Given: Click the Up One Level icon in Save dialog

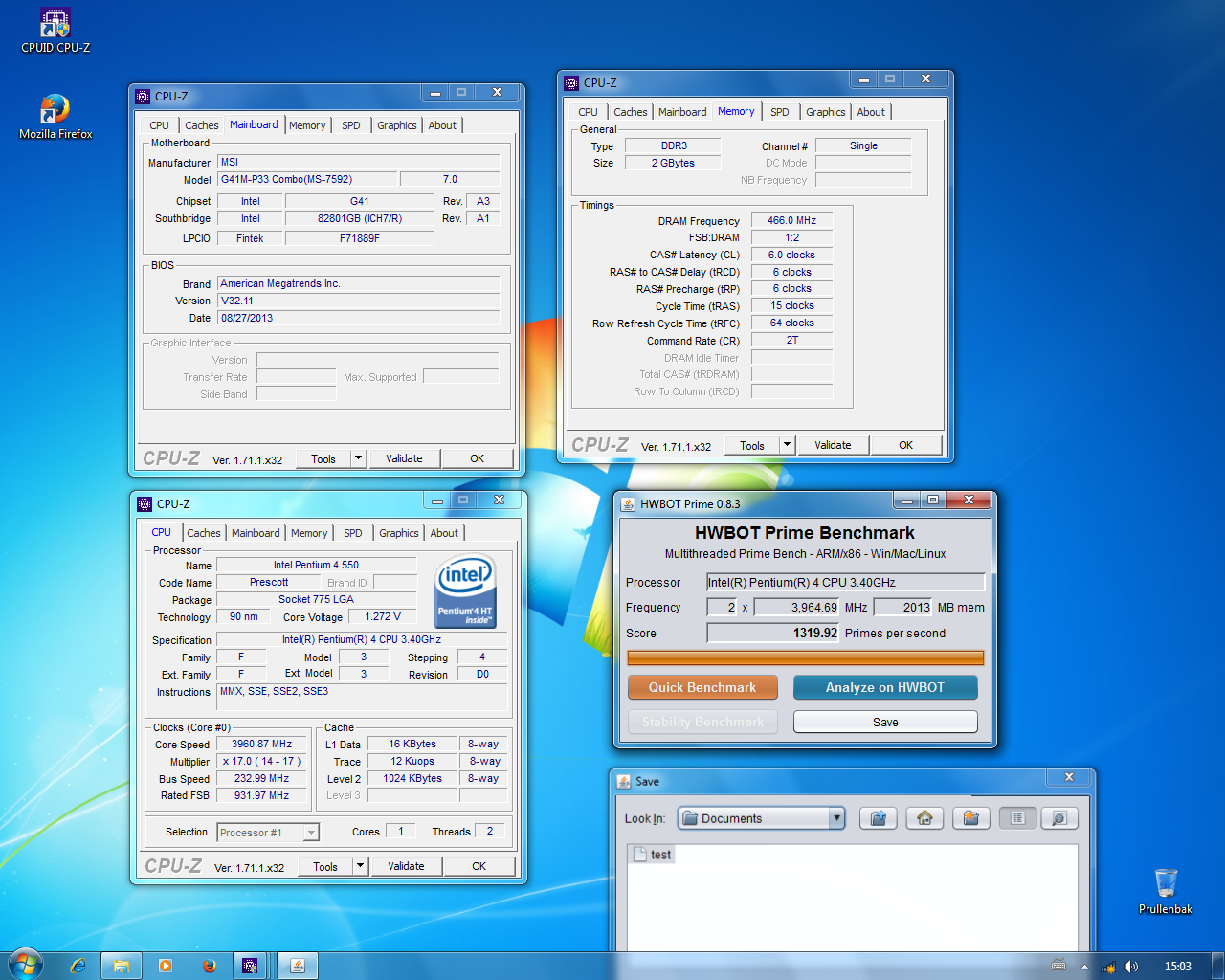Looking at the screenshot, I should click(x=878, y=818).
